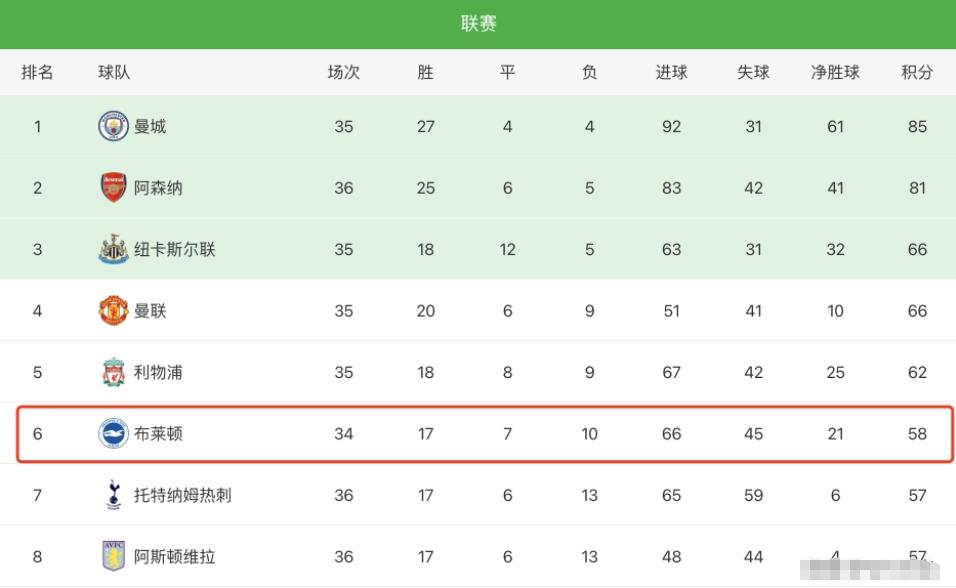The width and height of the screenshot is (956, 588).
Task: Click the 净胜球 column header
Action: (835, 72)
